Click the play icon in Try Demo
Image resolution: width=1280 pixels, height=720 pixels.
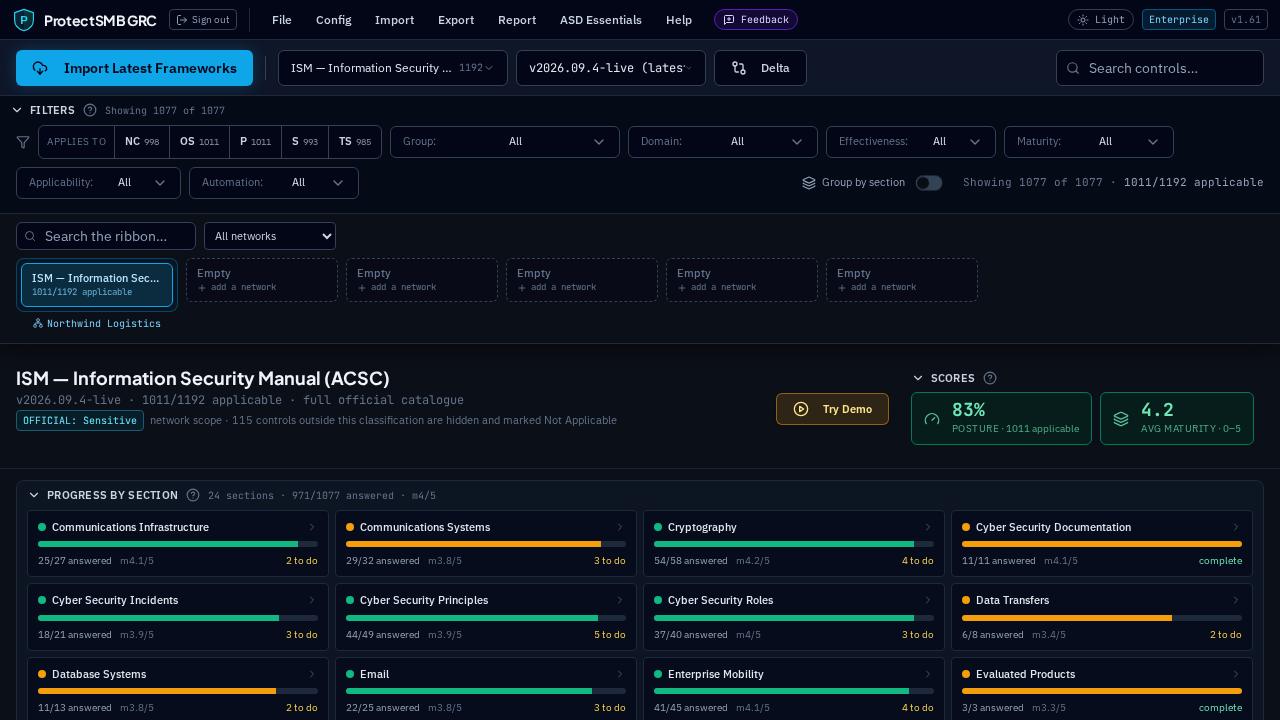pyautogui.click(x=801, y=409)
